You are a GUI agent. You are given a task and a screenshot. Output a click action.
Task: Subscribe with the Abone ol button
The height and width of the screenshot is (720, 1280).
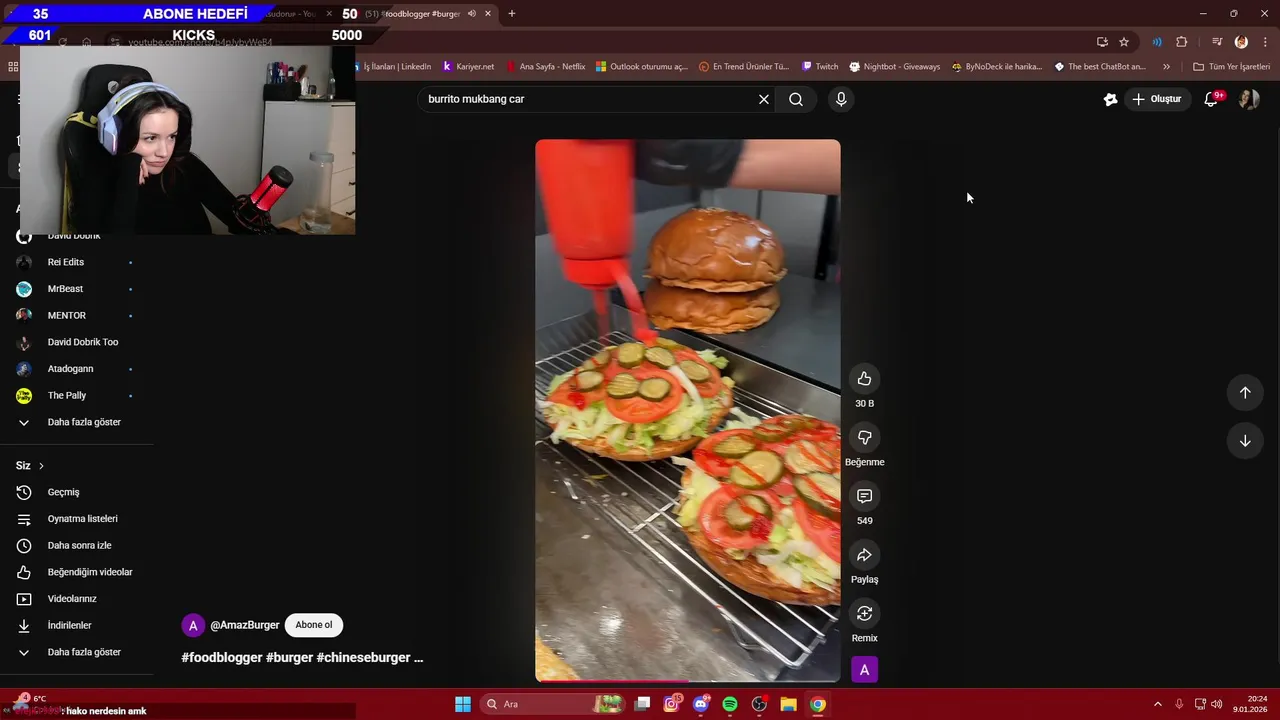(x=314, y=625)
